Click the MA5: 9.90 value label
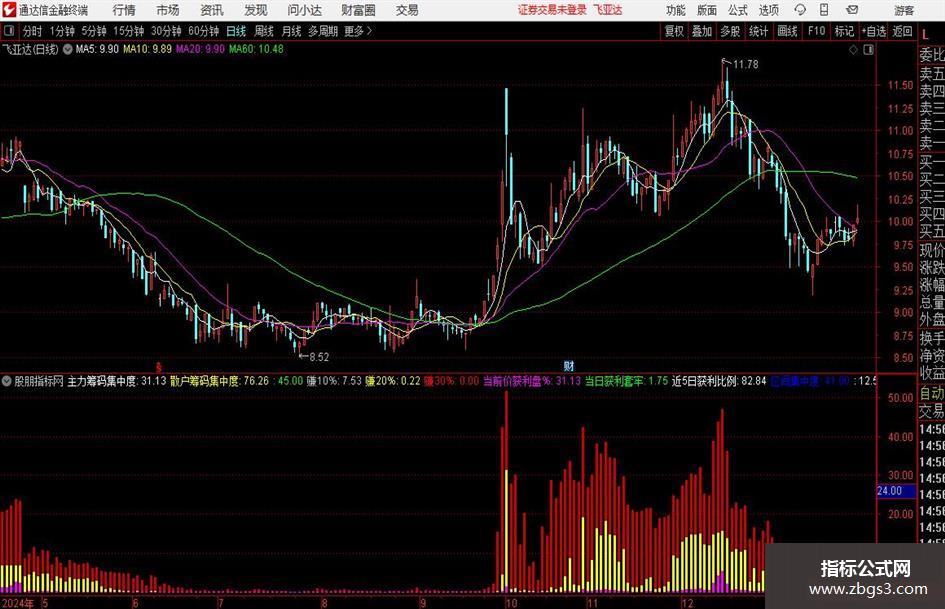The height and width of the screenshot is (609, 945). [x=97, y=49]
